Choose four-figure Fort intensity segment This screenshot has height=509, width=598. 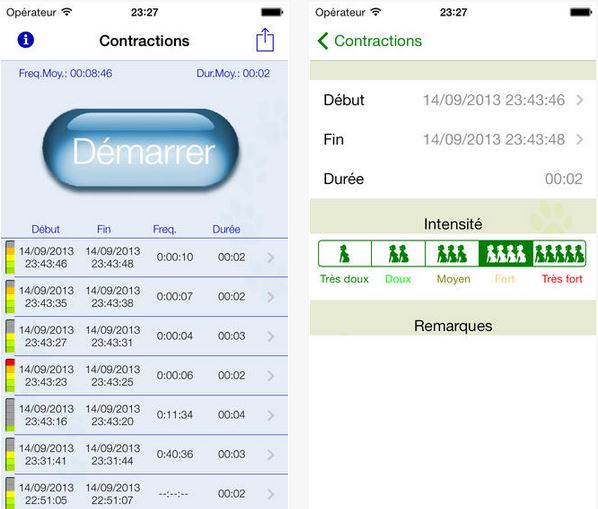pos(506,254)
